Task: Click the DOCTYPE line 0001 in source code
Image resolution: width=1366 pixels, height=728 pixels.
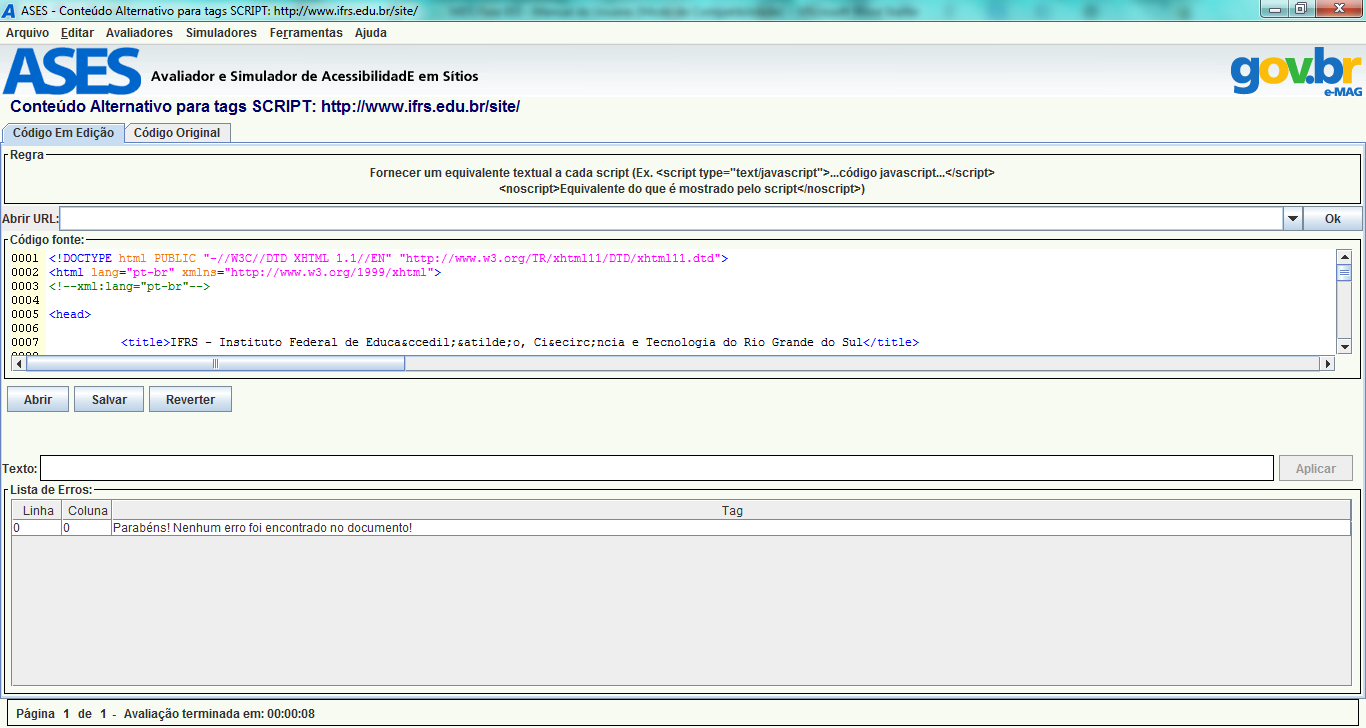Action: (x=388, y=258)
